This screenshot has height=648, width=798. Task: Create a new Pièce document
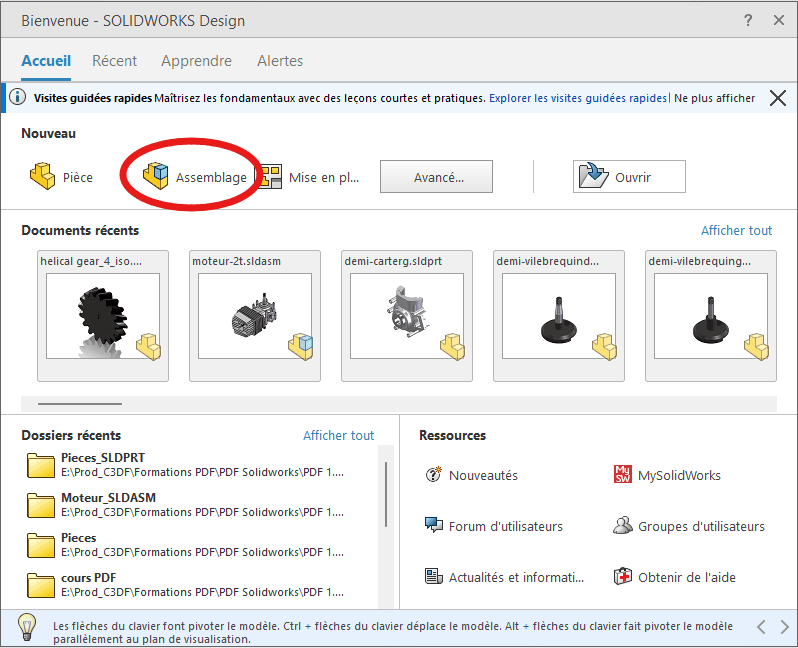point(61,177)
